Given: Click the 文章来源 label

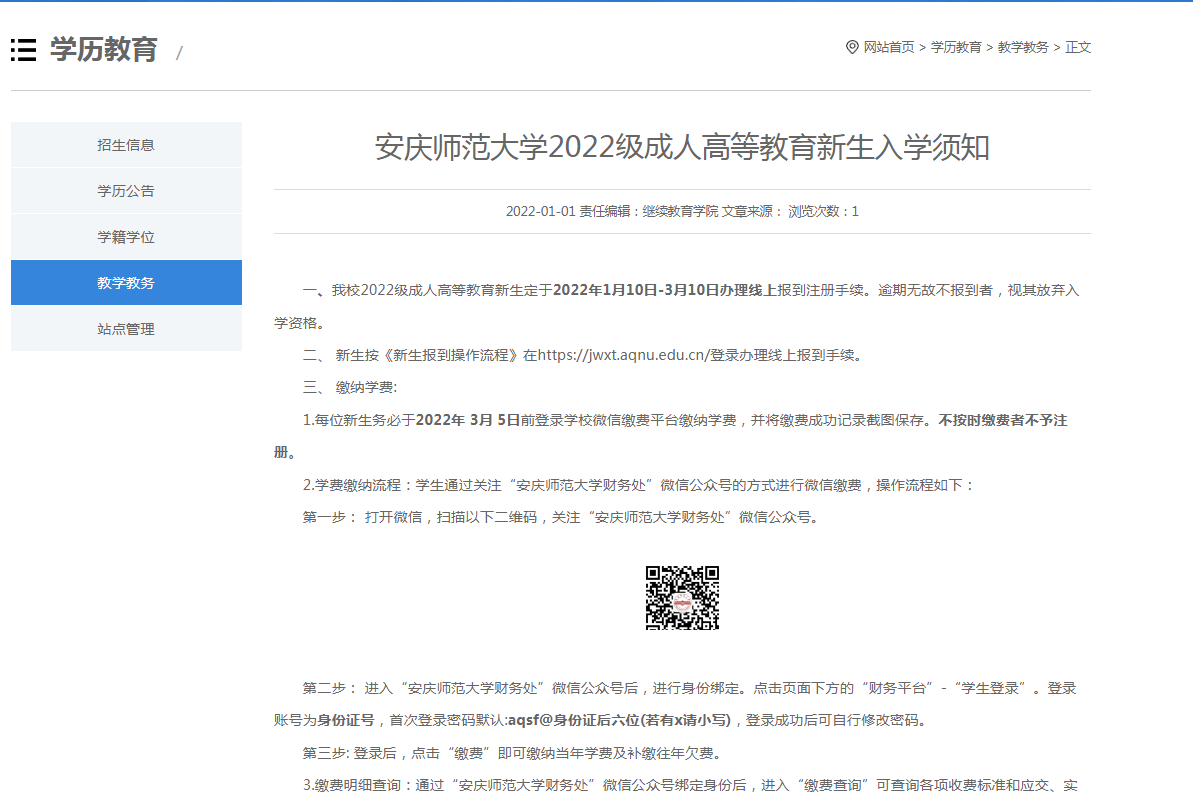Looking at the screenshot, I should 752,212.
